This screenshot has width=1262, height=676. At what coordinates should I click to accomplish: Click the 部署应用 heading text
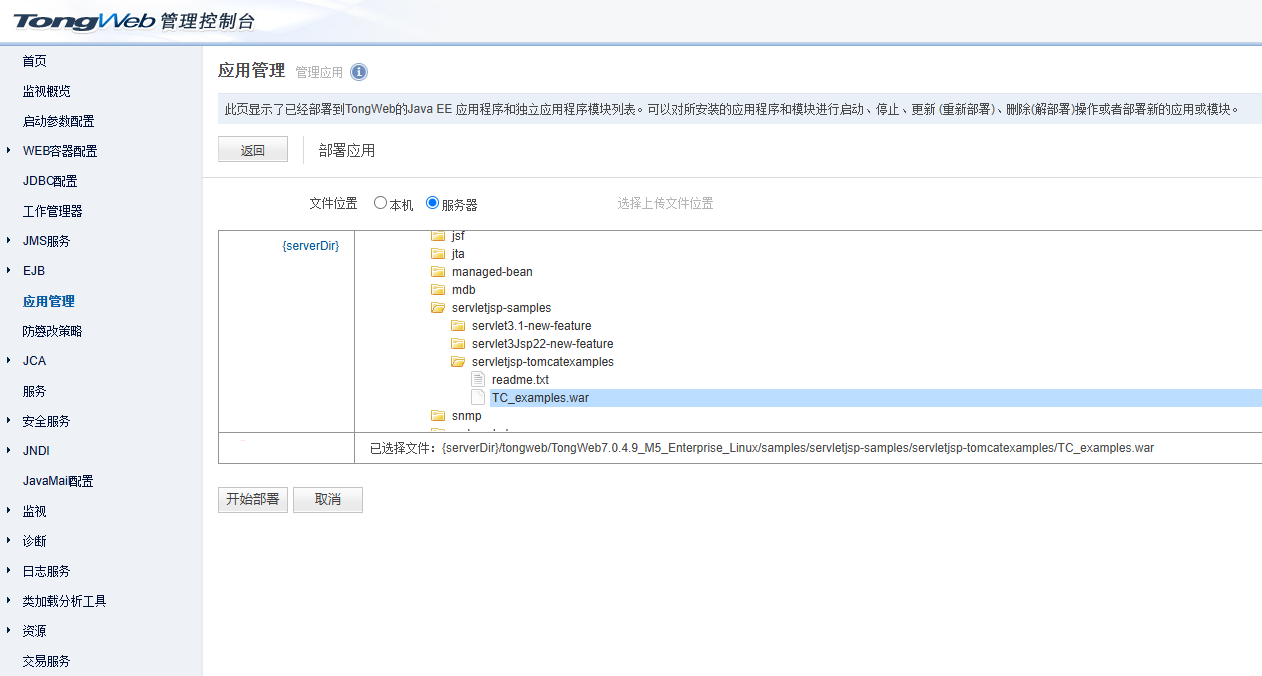[347, 151]
